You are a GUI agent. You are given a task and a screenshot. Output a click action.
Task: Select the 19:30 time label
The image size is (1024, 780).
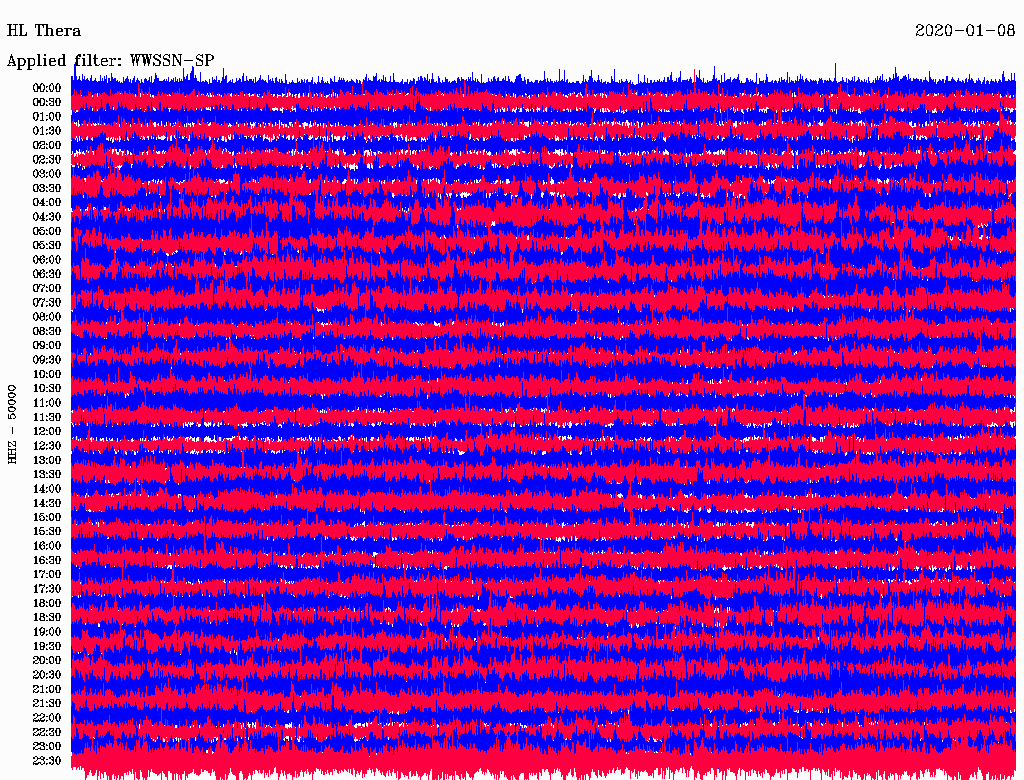pyautogui.click(x=46, y=647)
